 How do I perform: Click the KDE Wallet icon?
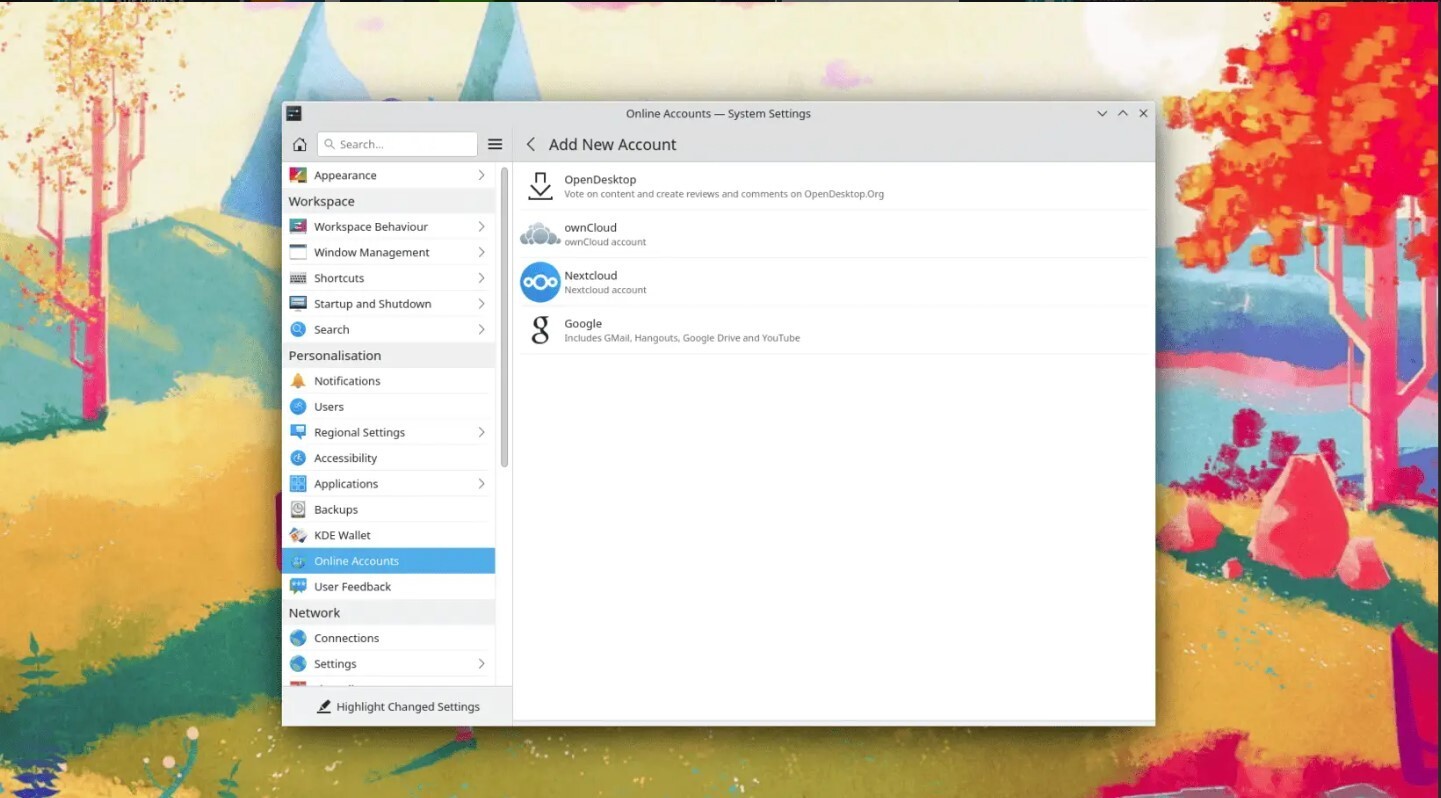point(298,535)
